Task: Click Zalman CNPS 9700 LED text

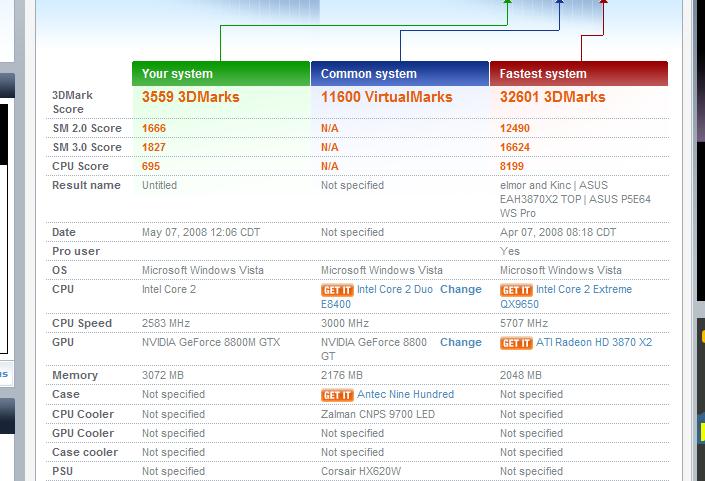Action: coord(378,414)
